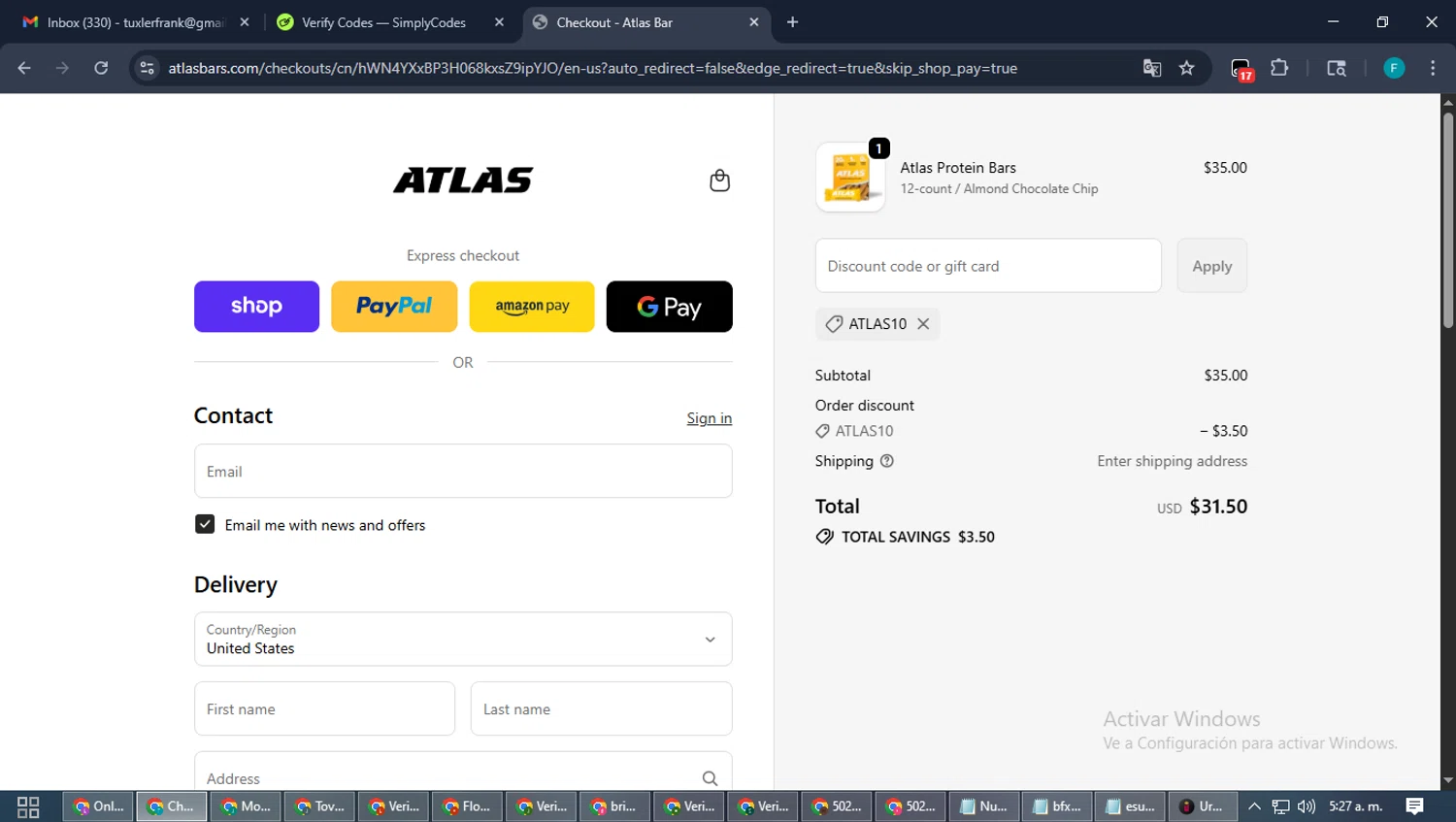Expand the Country/Region dropdown
This screenshot has height=822, width=1456.
pos(463,639)
